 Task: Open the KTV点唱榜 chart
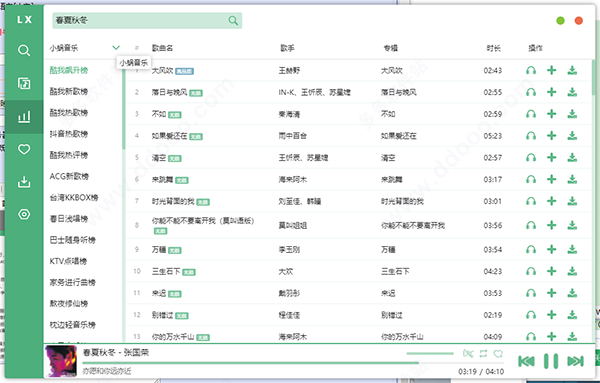pyautogui.click(x=68, y=261)
